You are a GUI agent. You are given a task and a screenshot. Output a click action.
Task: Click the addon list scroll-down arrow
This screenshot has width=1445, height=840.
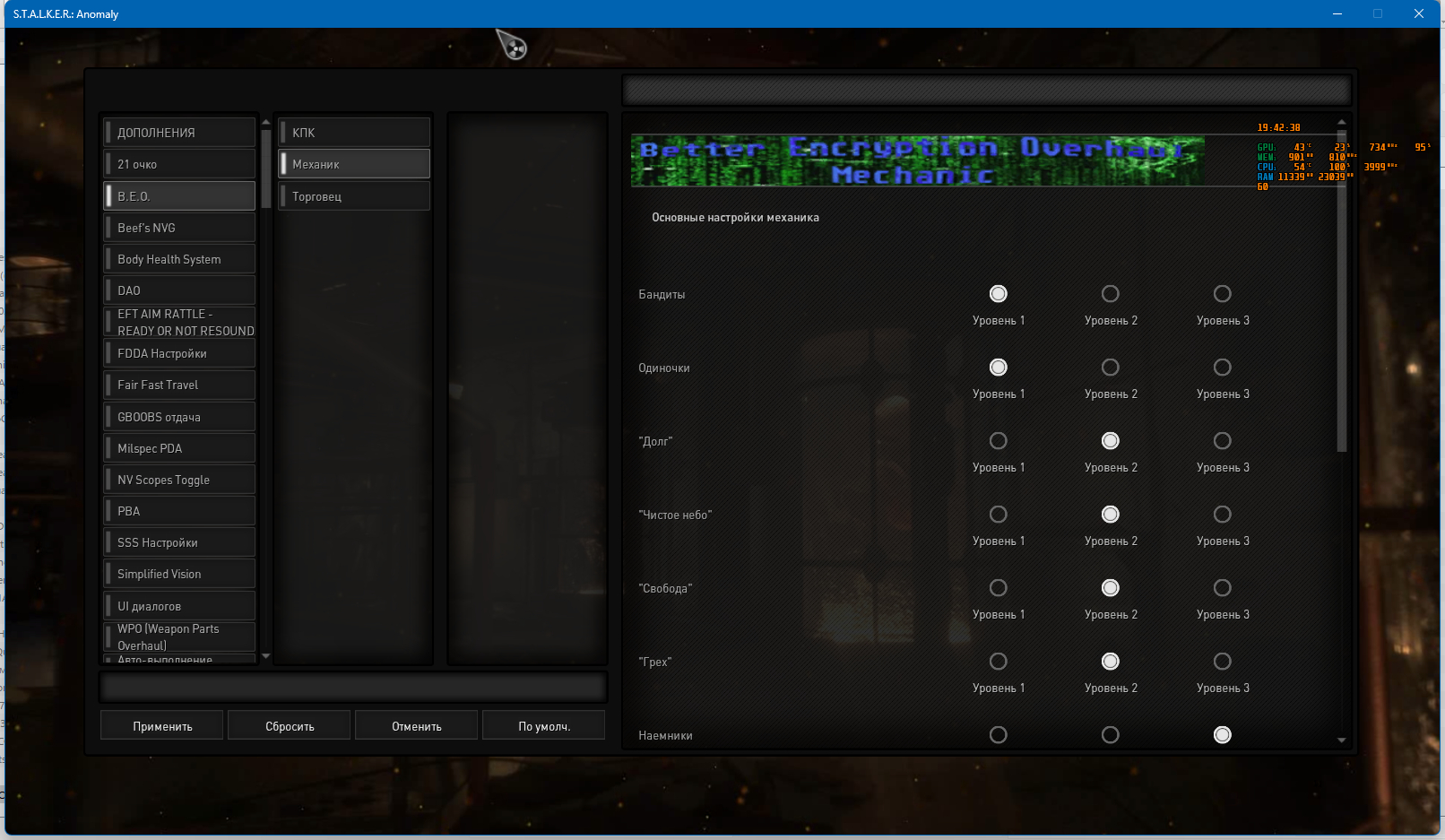pos(265,656)
